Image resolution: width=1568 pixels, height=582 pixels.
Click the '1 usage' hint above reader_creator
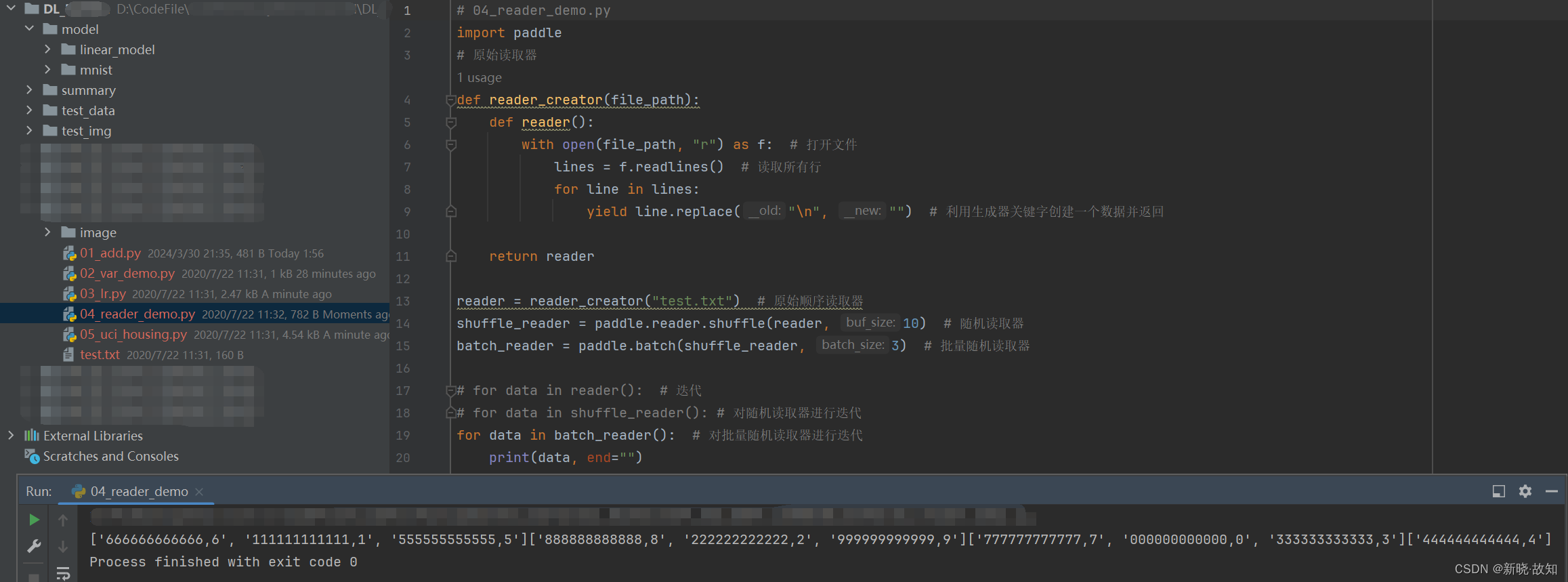click(x=479, y=78)
